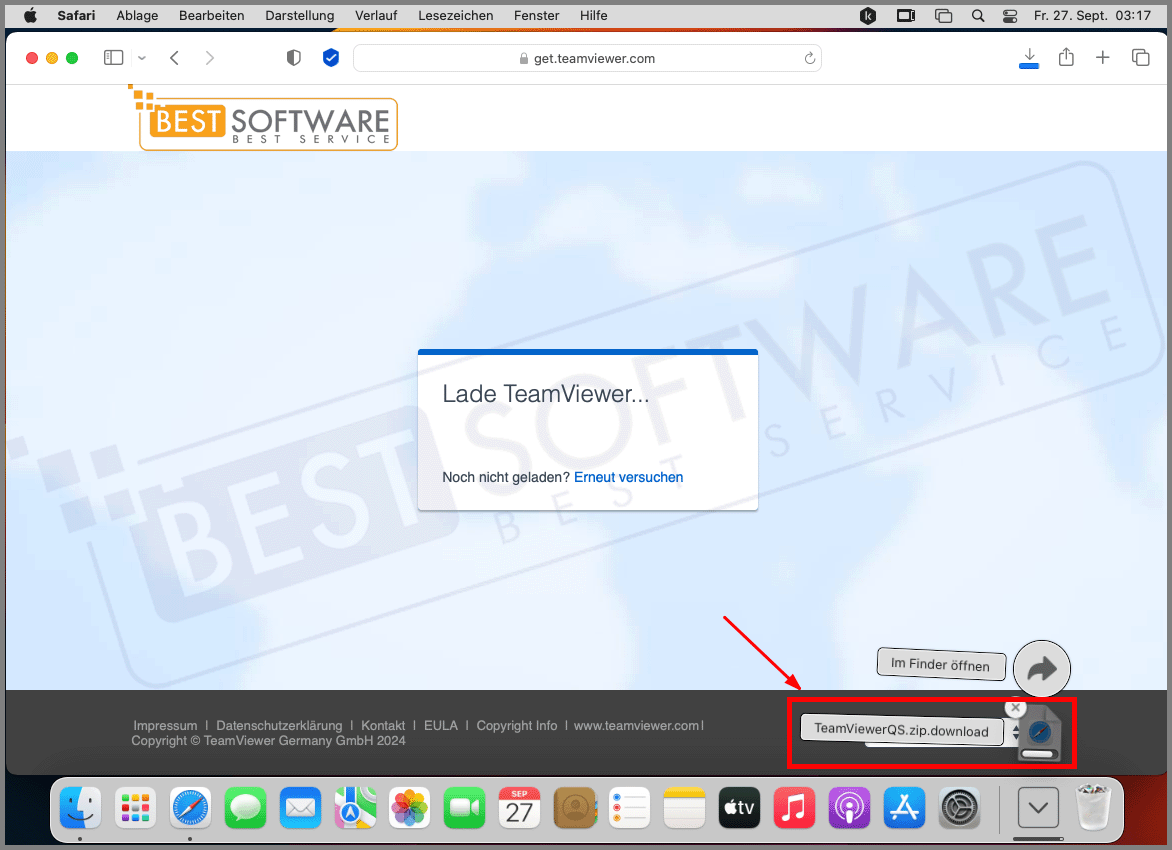
Task: Click the Im Finder öffnen button
Action: [x=941, y=664]
